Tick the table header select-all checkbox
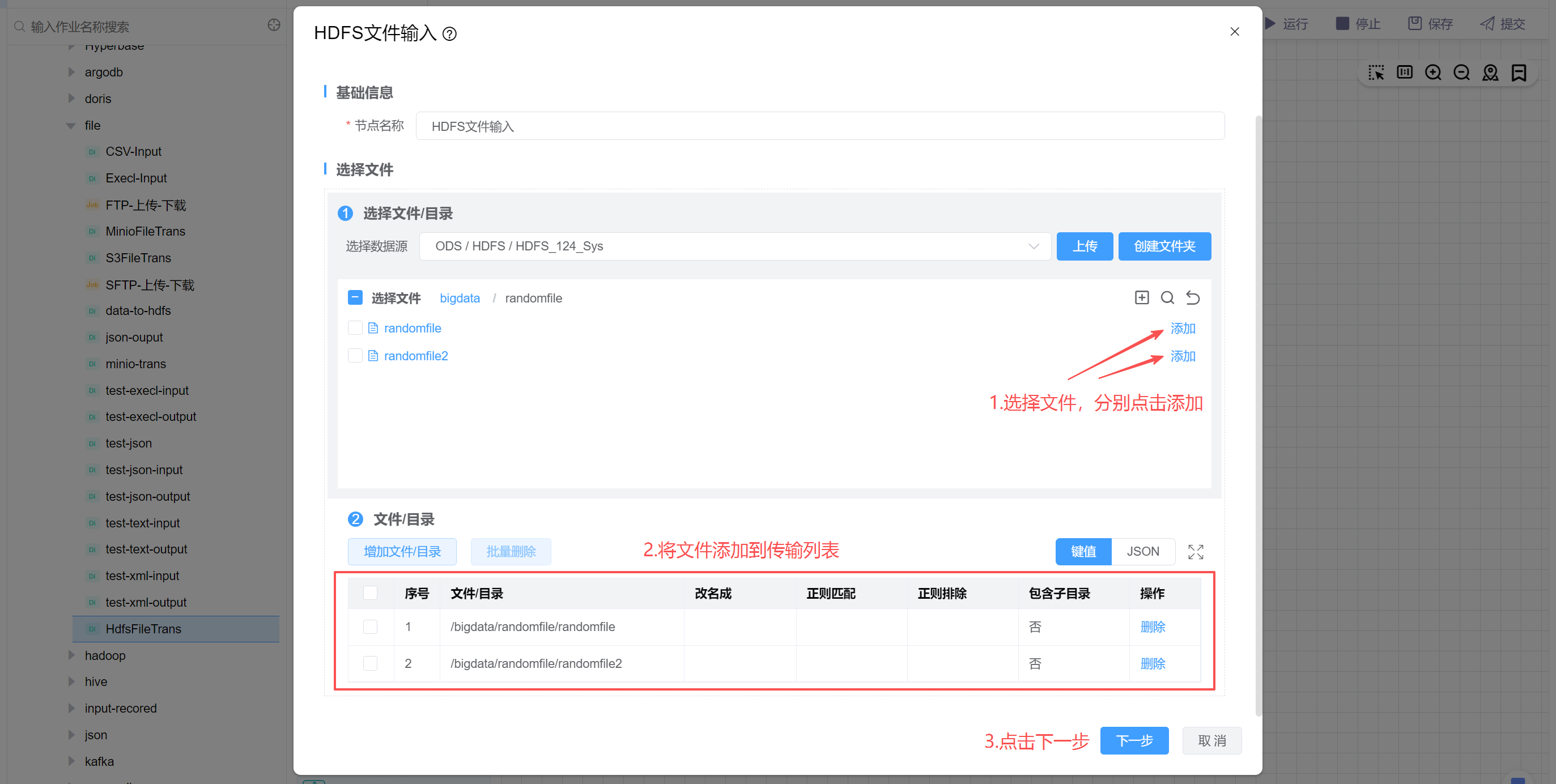The width and height of the screenshot is (1556, 784). [x=370, y=593]
